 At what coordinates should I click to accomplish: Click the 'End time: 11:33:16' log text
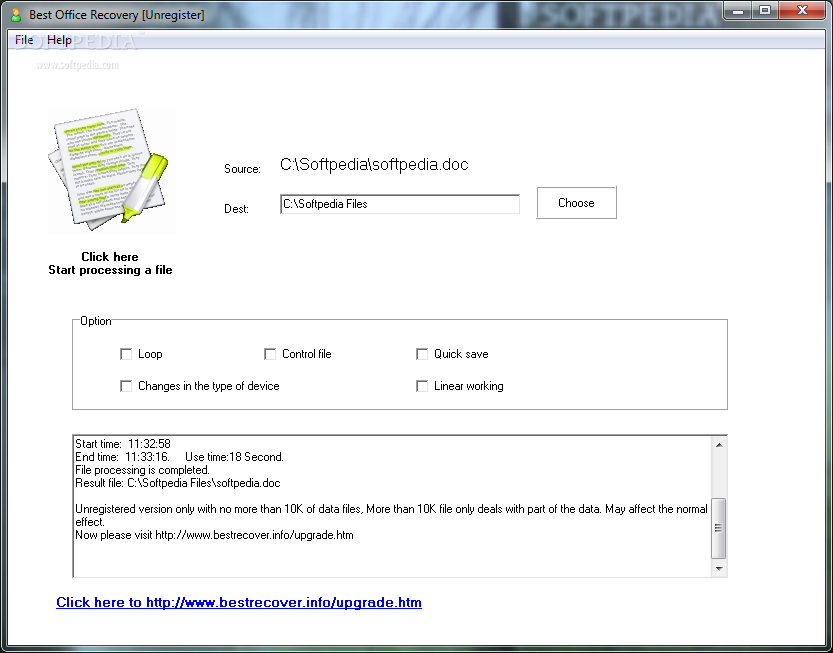coord(122,457)
